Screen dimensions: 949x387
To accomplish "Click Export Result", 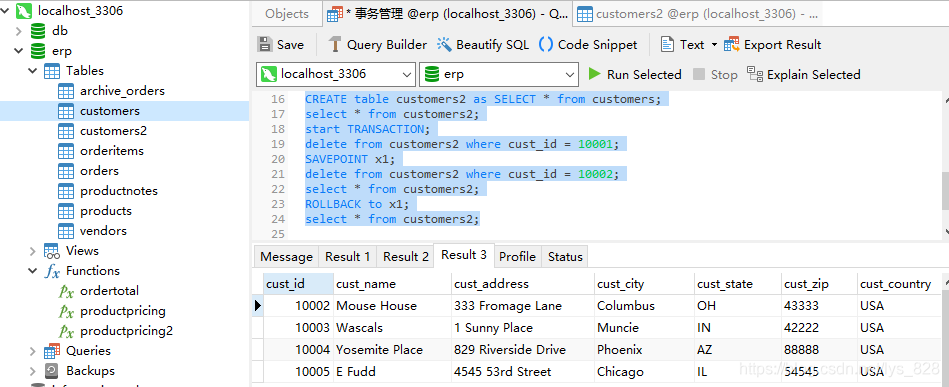I will (x=772, y=44).
